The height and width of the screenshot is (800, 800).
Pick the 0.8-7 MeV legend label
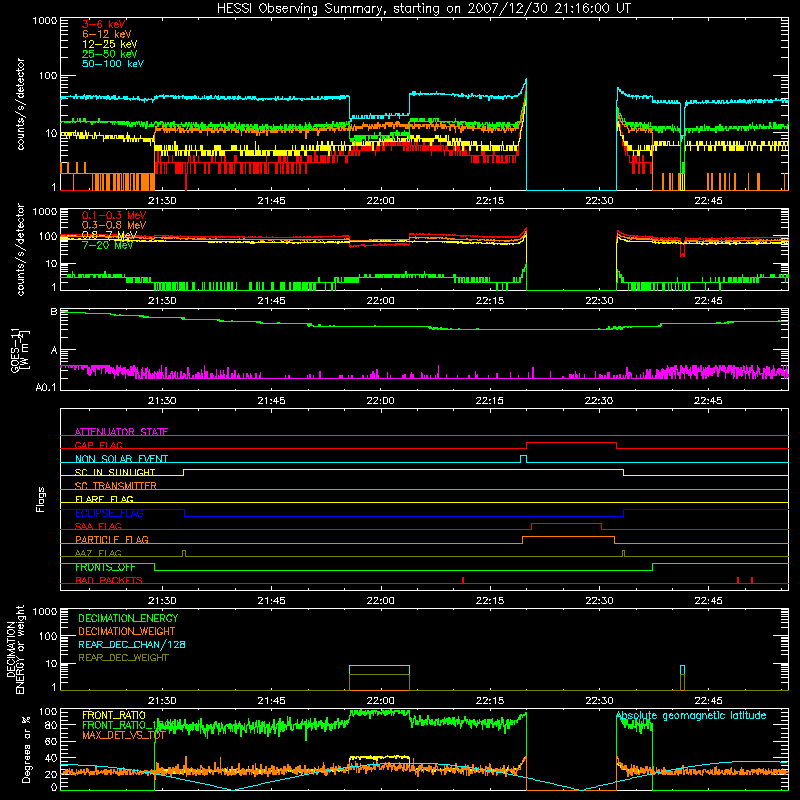[x=110, y=235]
